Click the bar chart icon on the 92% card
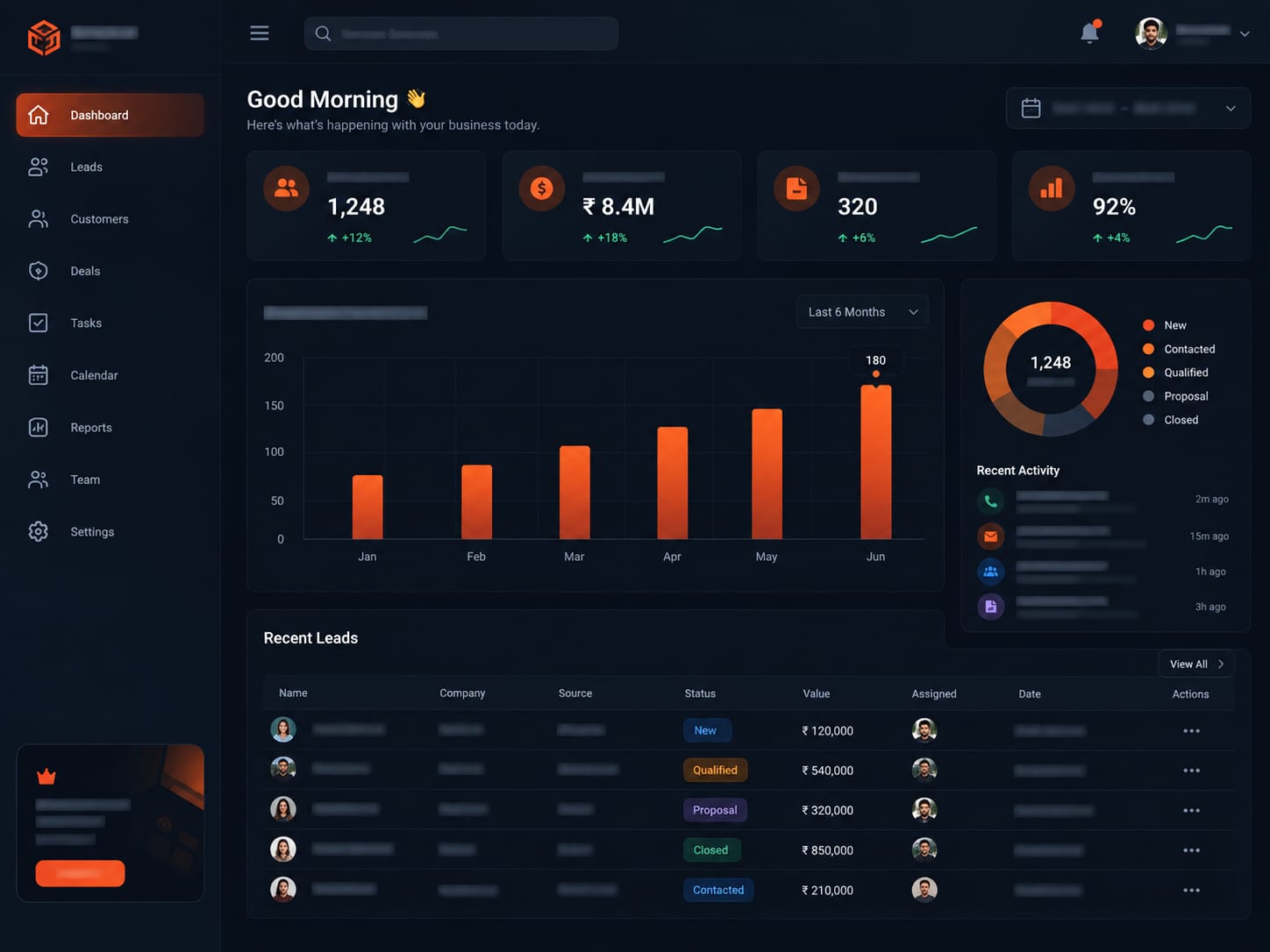 (1052, 188)
